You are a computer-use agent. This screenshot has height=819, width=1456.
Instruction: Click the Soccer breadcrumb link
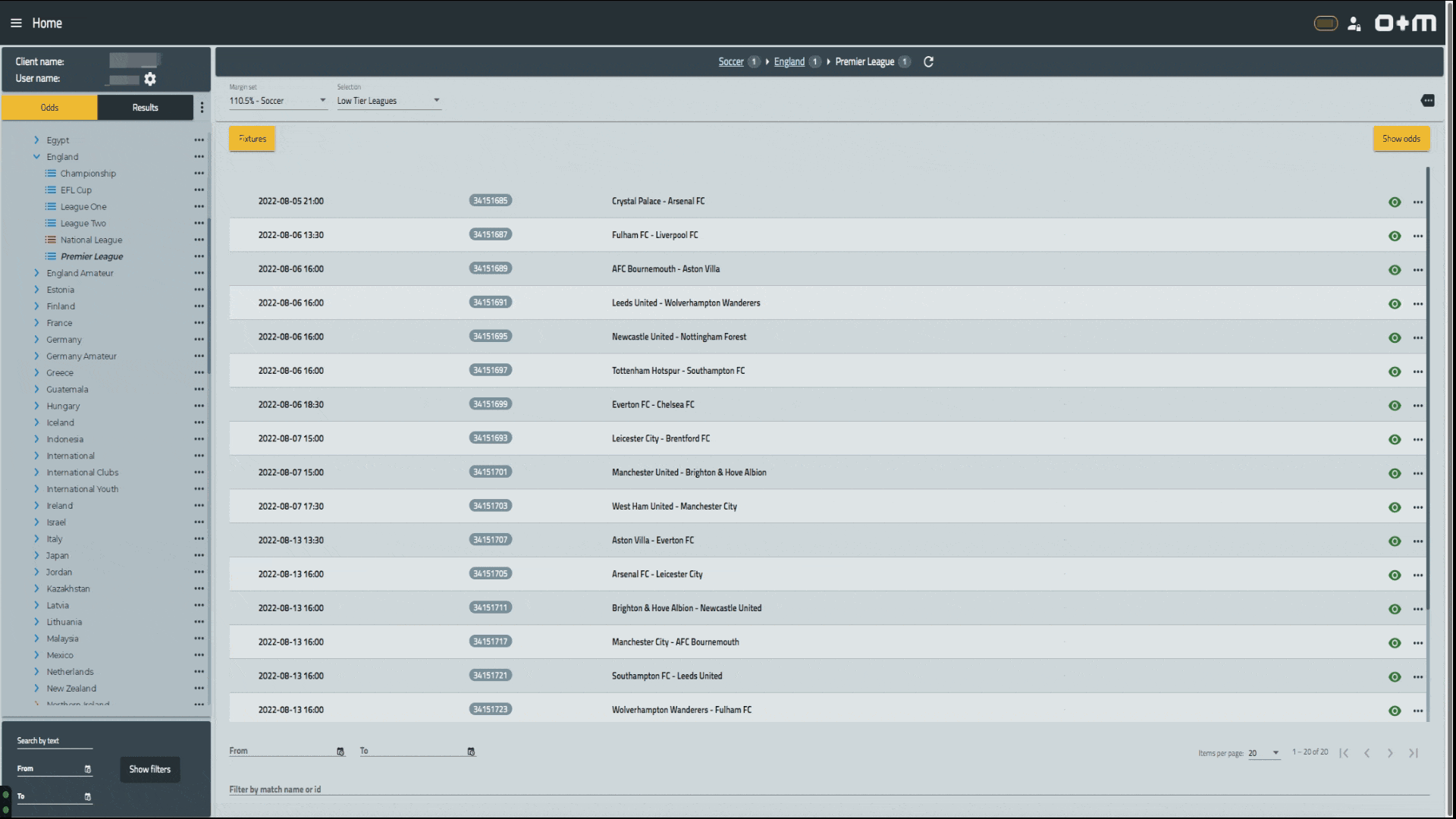pyautogui.click(x=730, y=62)
